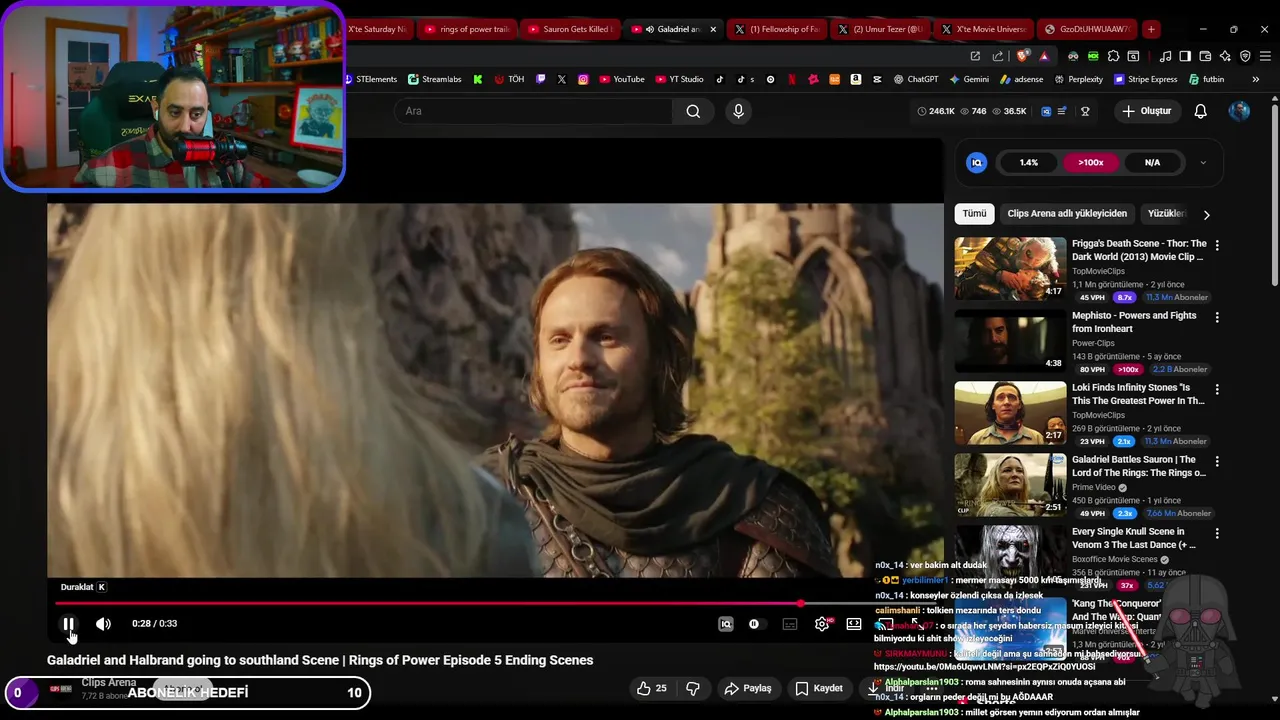Open options menu for Mephisto video
Screen dimensions: 1280x720
1217,317
